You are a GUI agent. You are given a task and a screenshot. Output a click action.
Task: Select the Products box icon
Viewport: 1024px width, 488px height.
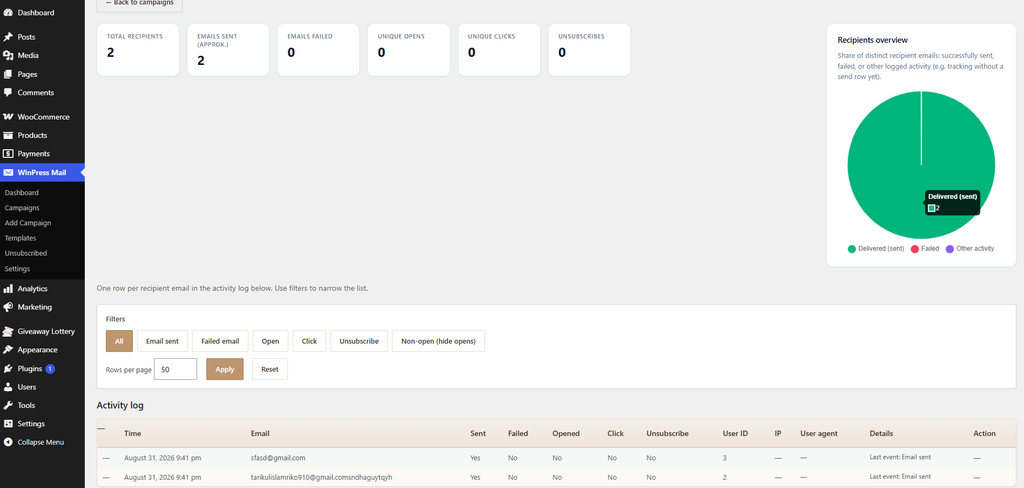coord(8,135)
